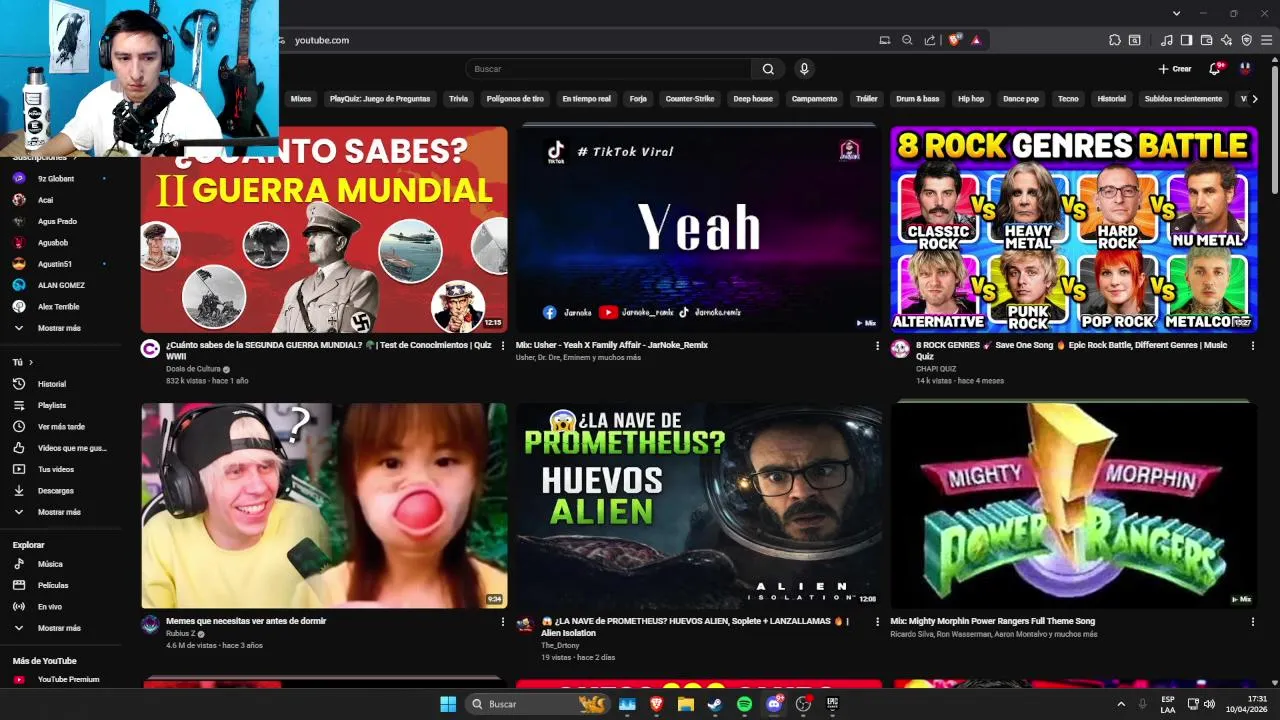
Task: Open the Dosis de Cultura channel link
Action: tap(193, 369)
